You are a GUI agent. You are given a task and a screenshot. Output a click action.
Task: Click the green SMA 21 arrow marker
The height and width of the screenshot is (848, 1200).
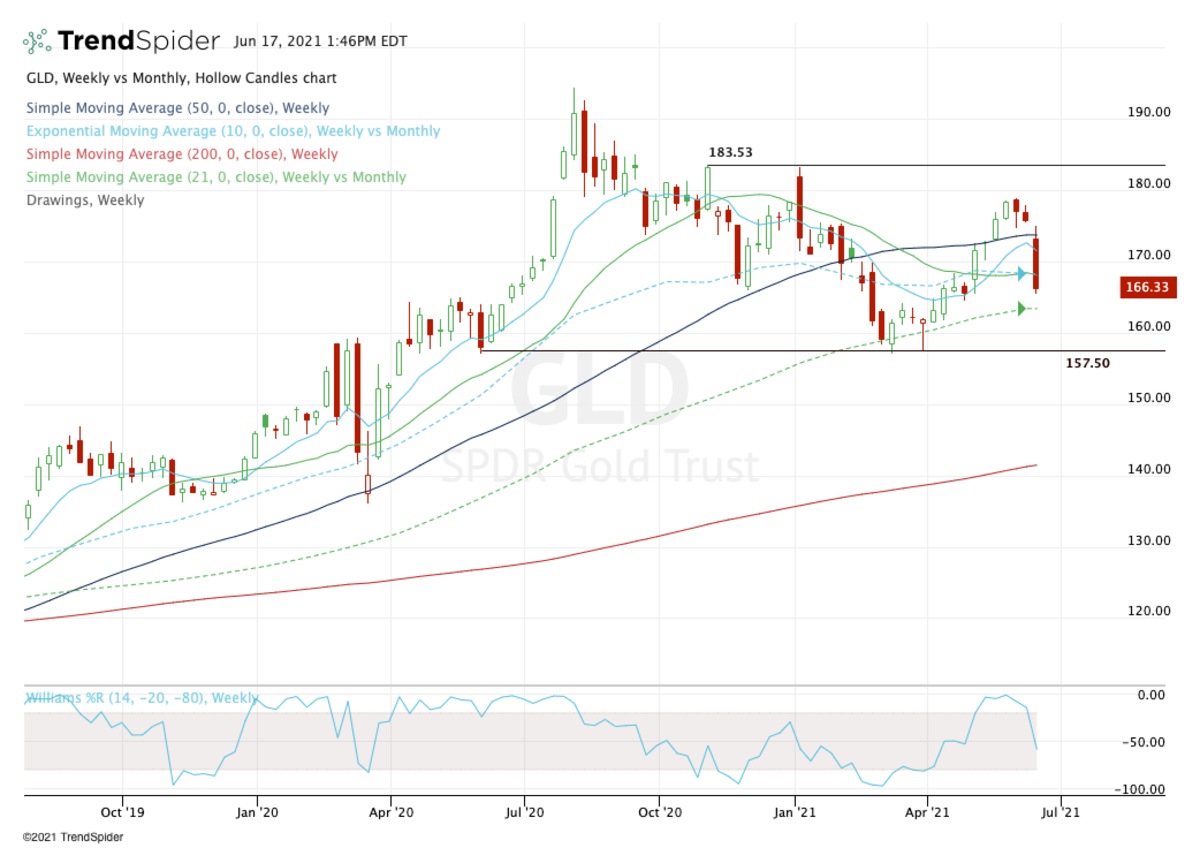1024,309
